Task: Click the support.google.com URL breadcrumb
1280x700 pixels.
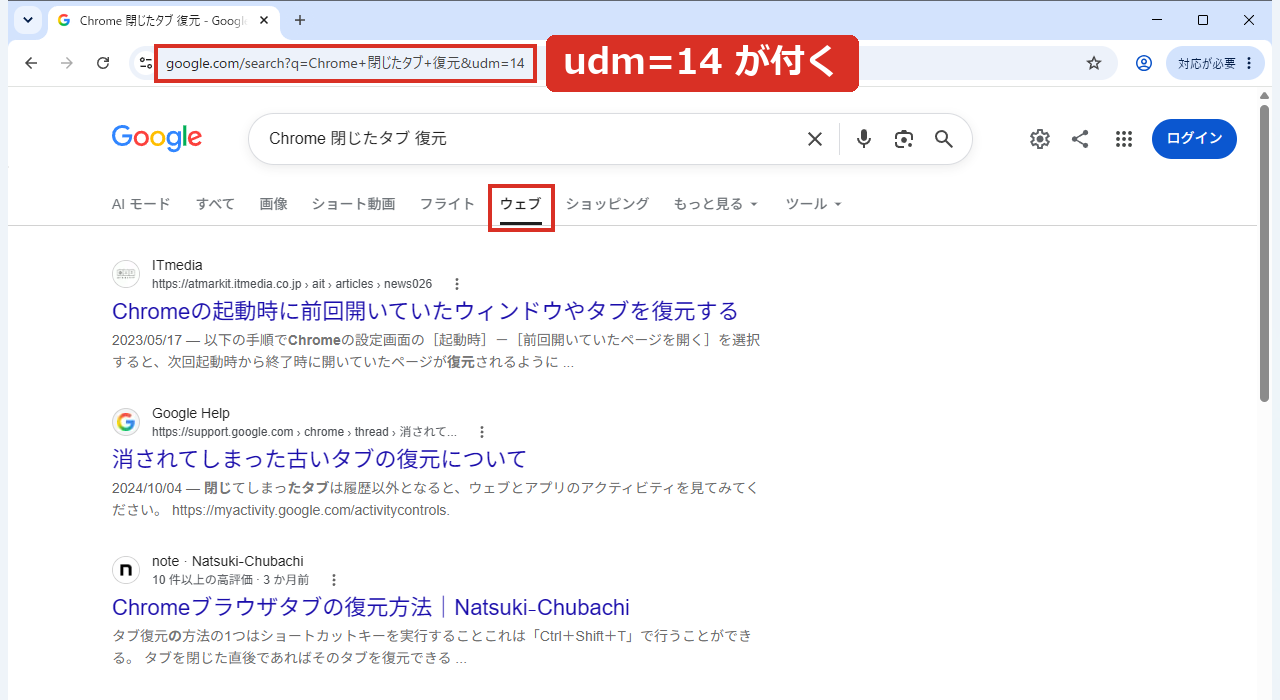Action: pos(304,432)
